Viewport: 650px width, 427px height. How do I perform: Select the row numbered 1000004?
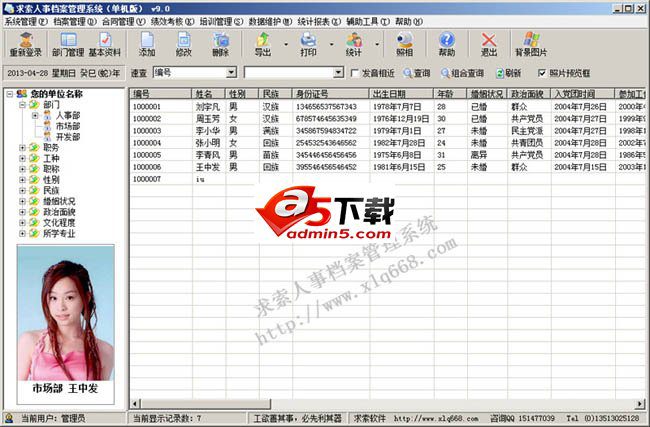click(388, 143)
